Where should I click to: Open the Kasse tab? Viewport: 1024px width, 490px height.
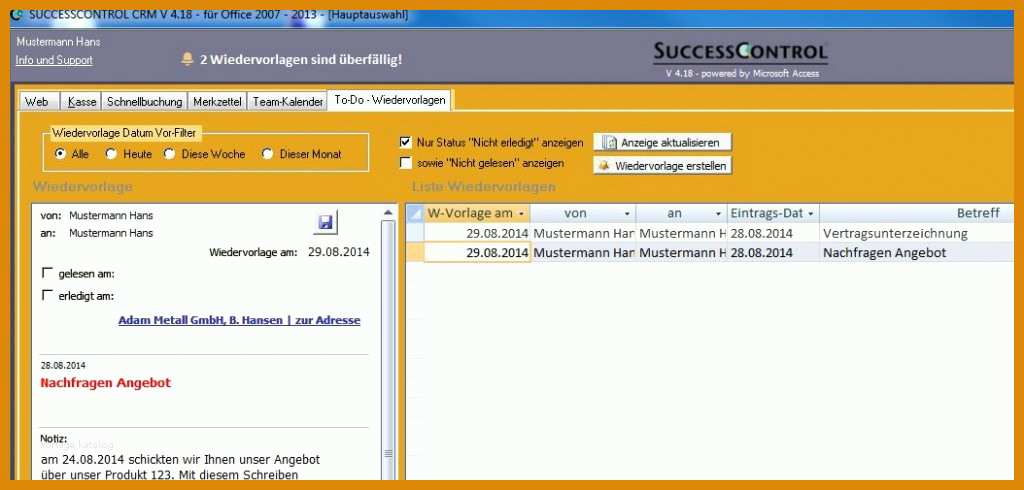[82, 102]
